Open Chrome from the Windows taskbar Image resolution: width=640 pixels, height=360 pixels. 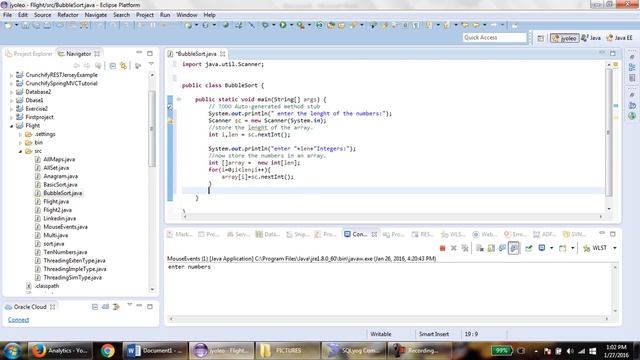(108, 351)
